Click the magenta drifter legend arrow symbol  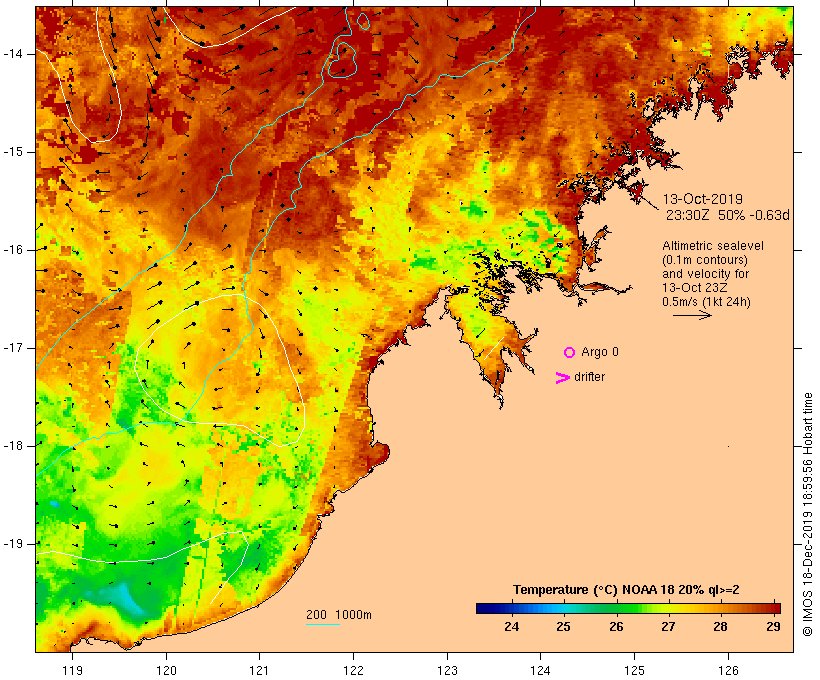pyautogui.click(x=563, y=378)
